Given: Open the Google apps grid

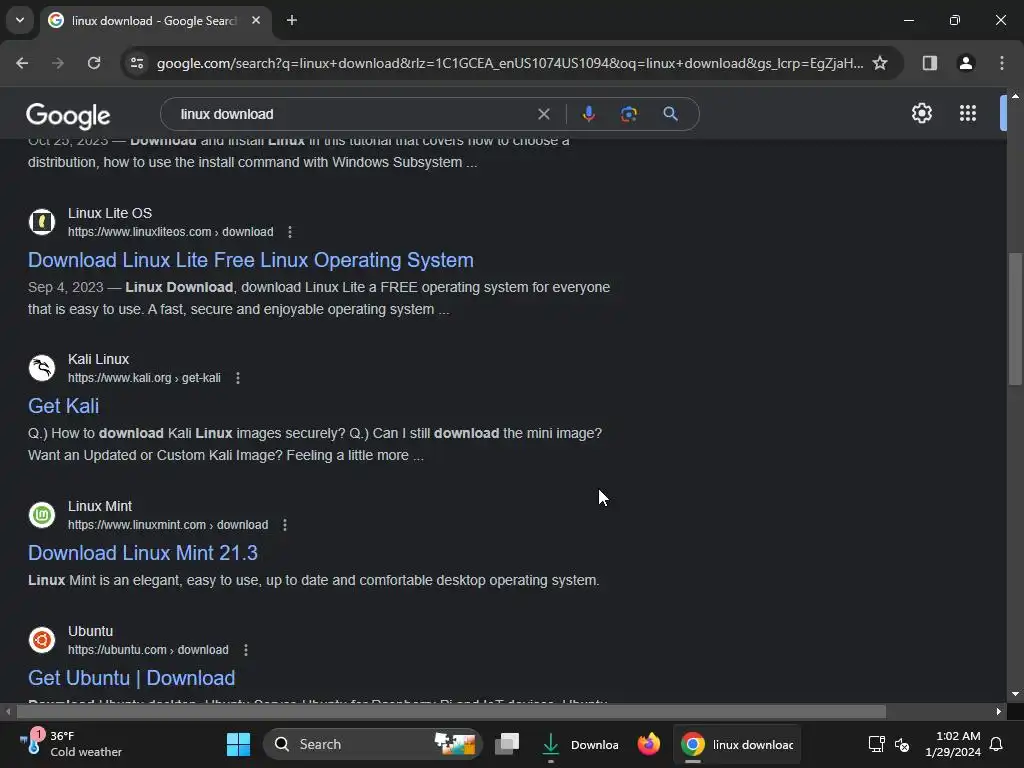Looking at the screenshot, I should [x=968, y=114].
